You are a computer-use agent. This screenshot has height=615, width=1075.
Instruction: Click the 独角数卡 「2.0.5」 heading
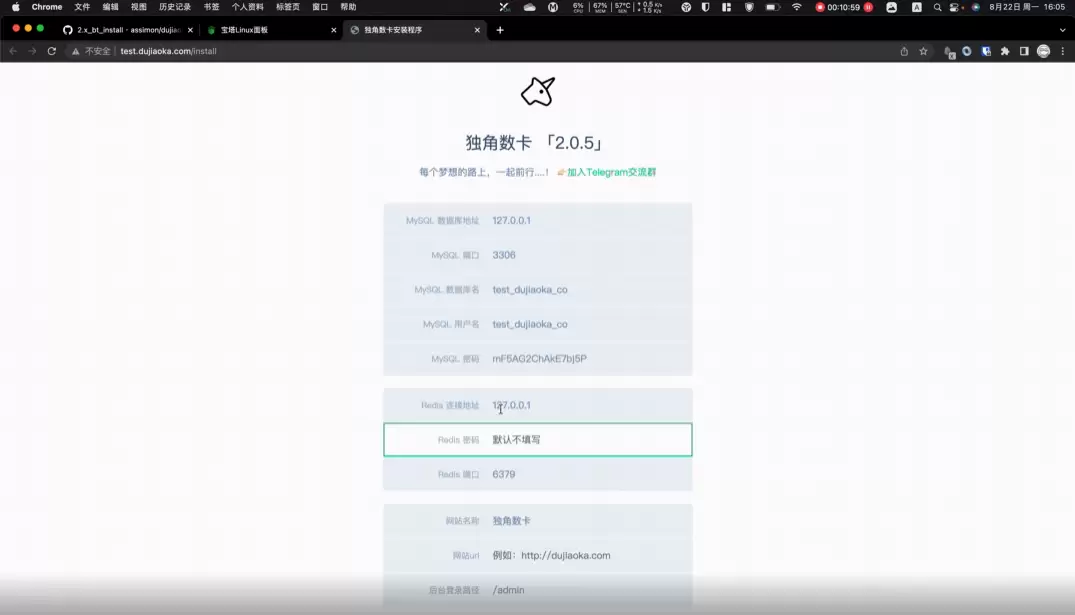535,143
